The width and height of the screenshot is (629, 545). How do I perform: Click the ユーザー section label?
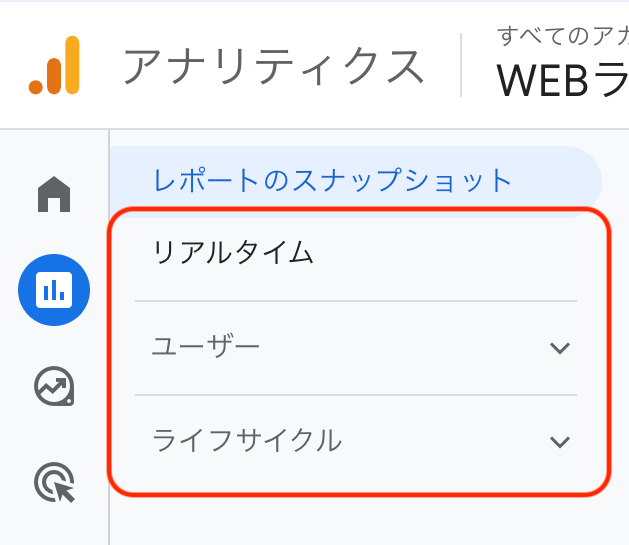click(206, 346)
